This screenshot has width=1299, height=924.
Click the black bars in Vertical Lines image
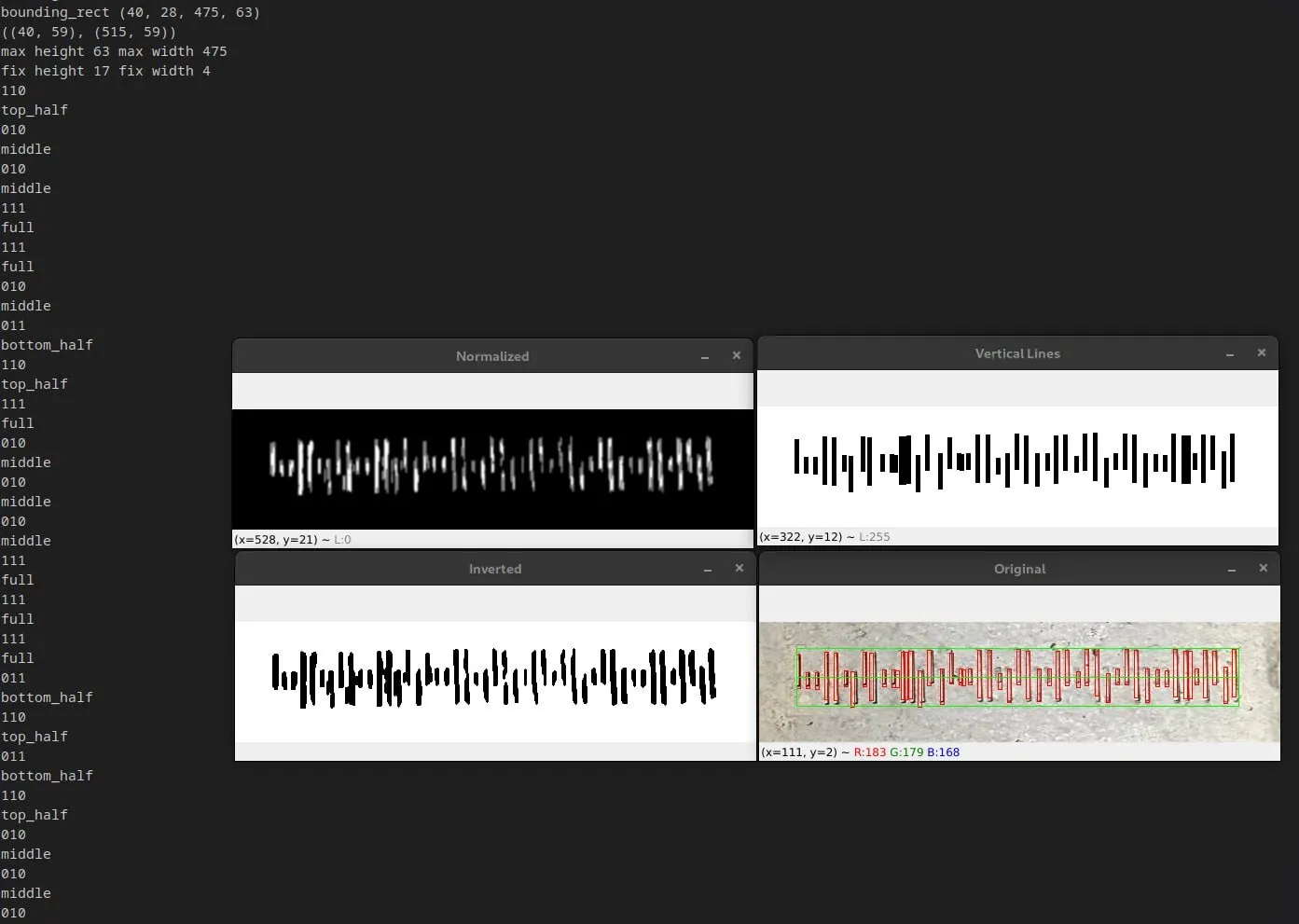click(1015, 461)
